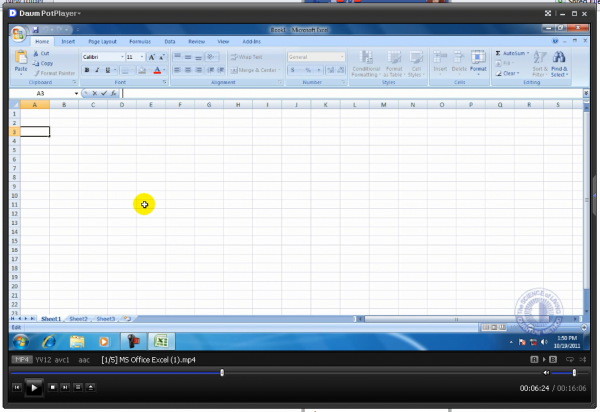
Task: Click Merge & Center
Action: [x=255, y=70]
